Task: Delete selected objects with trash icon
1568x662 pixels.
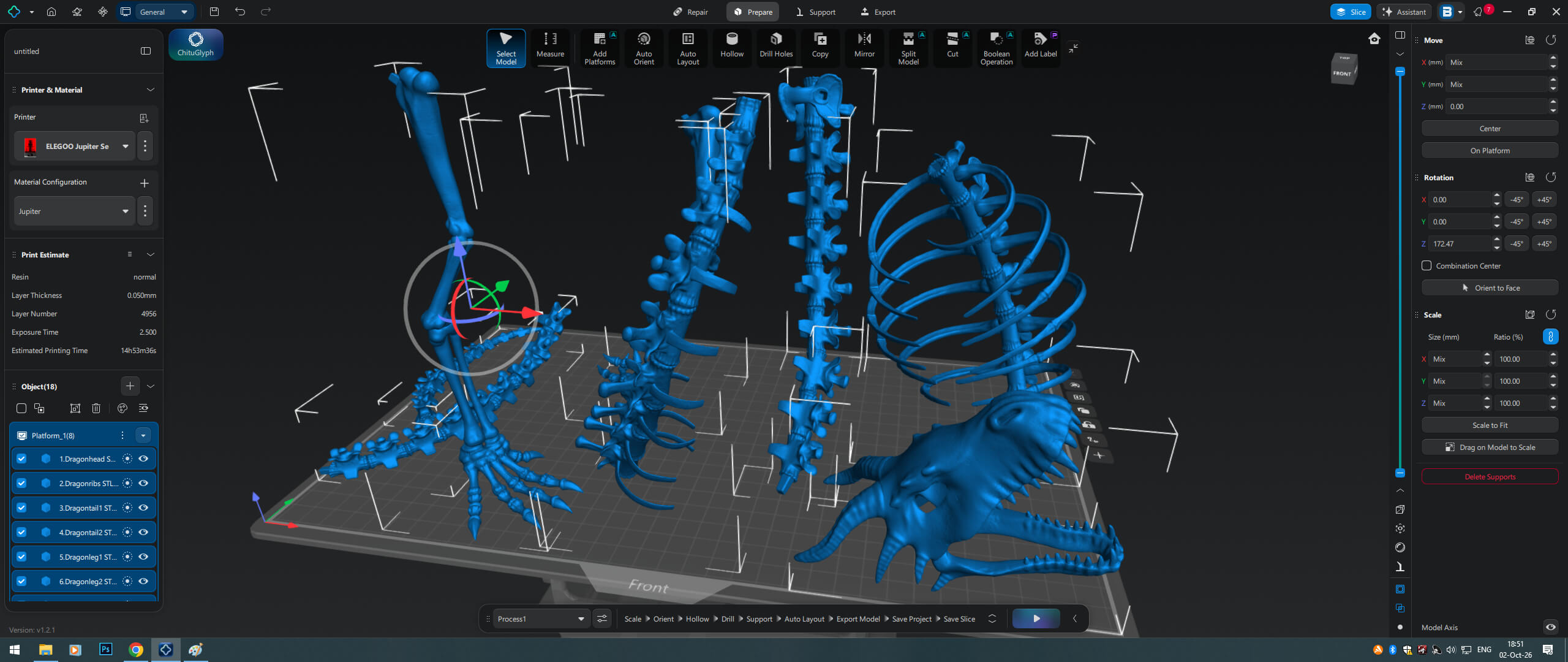Action: [x=96, y=408]
